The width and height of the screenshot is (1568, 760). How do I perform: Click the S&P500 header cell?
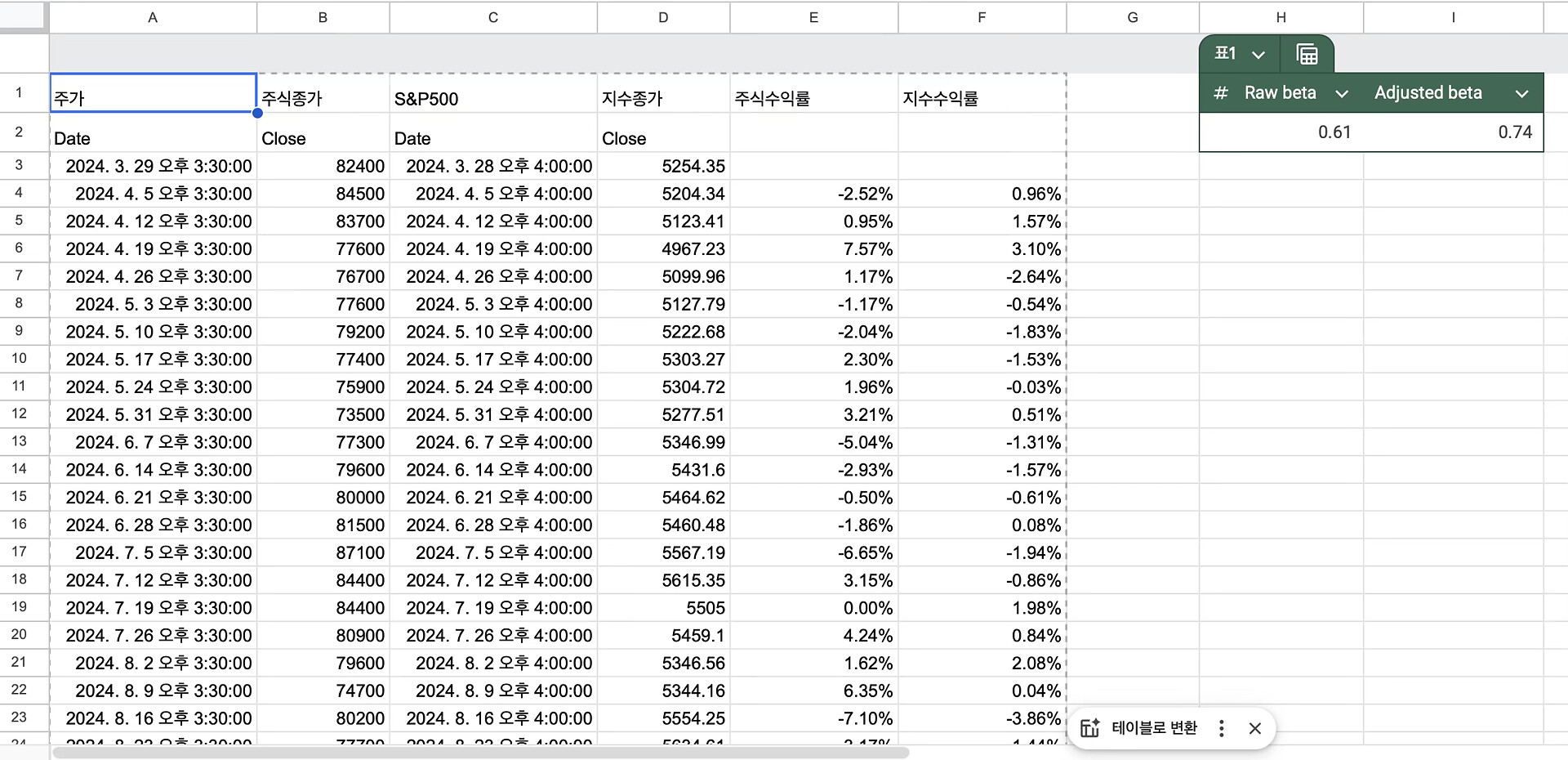[492, 99]
